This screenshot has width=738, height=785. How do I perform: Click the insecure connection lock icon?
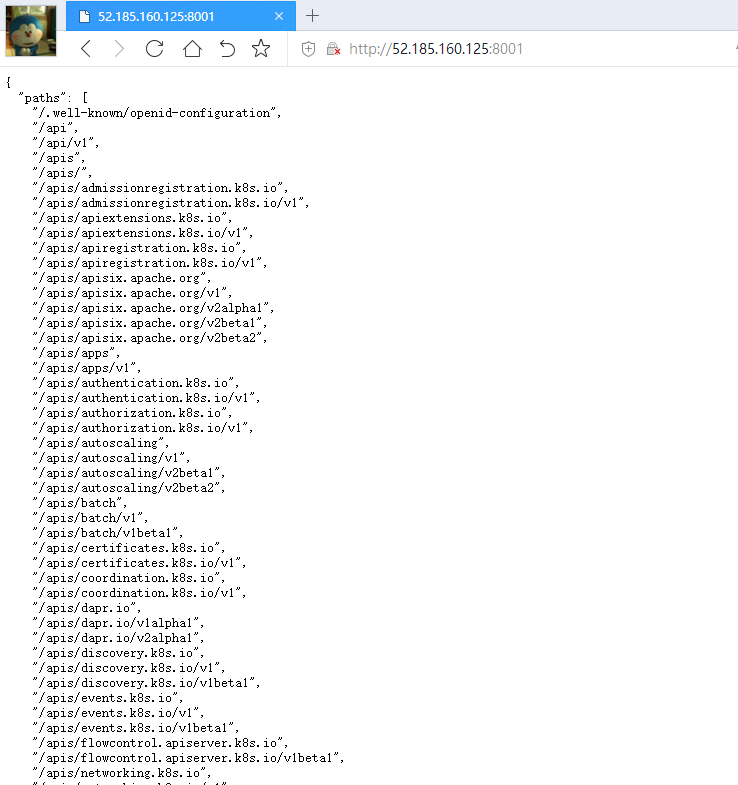pos(334,49)
